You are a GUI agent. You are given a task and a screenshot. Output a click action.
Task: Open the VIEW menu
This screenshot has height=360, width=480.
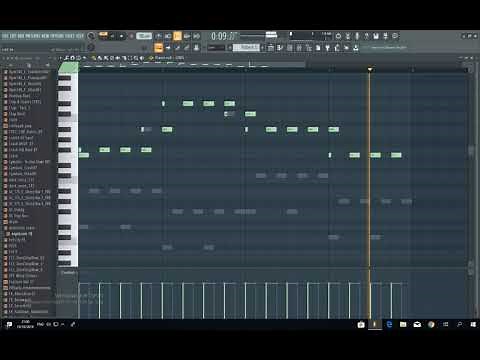tap(45, 36)
